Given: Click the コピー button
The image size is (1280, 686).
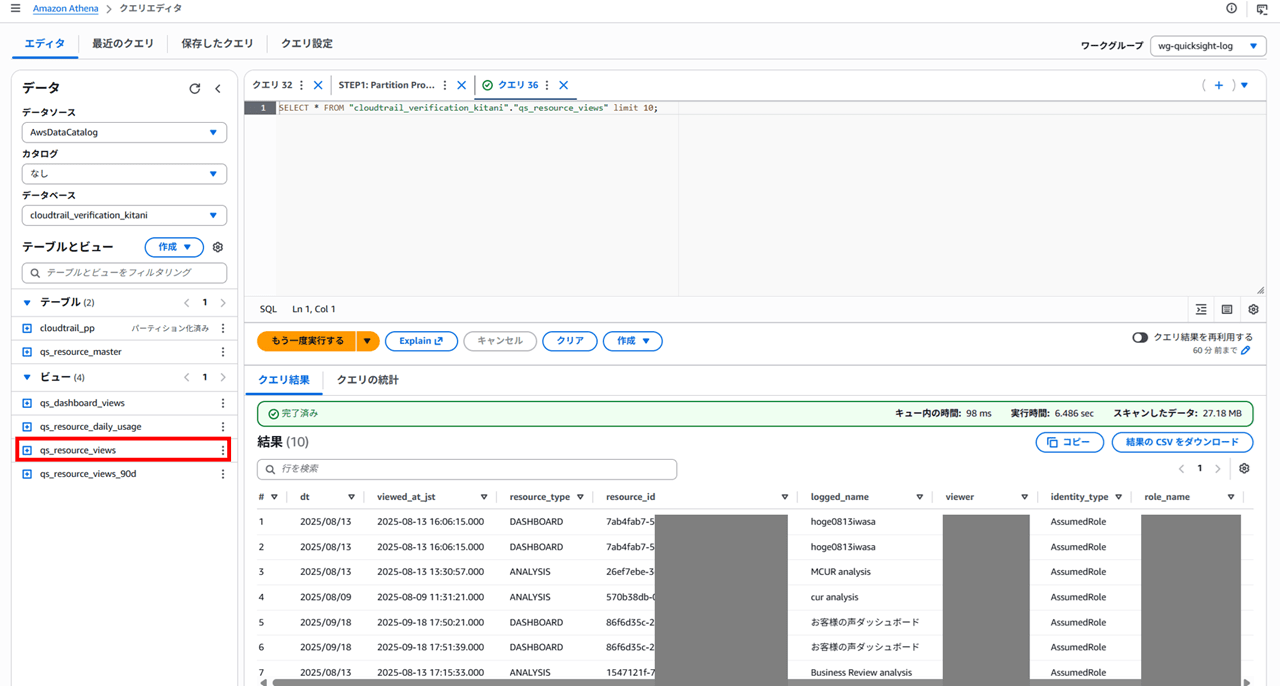Looking at the screenshot, I should pos(1069,442).
